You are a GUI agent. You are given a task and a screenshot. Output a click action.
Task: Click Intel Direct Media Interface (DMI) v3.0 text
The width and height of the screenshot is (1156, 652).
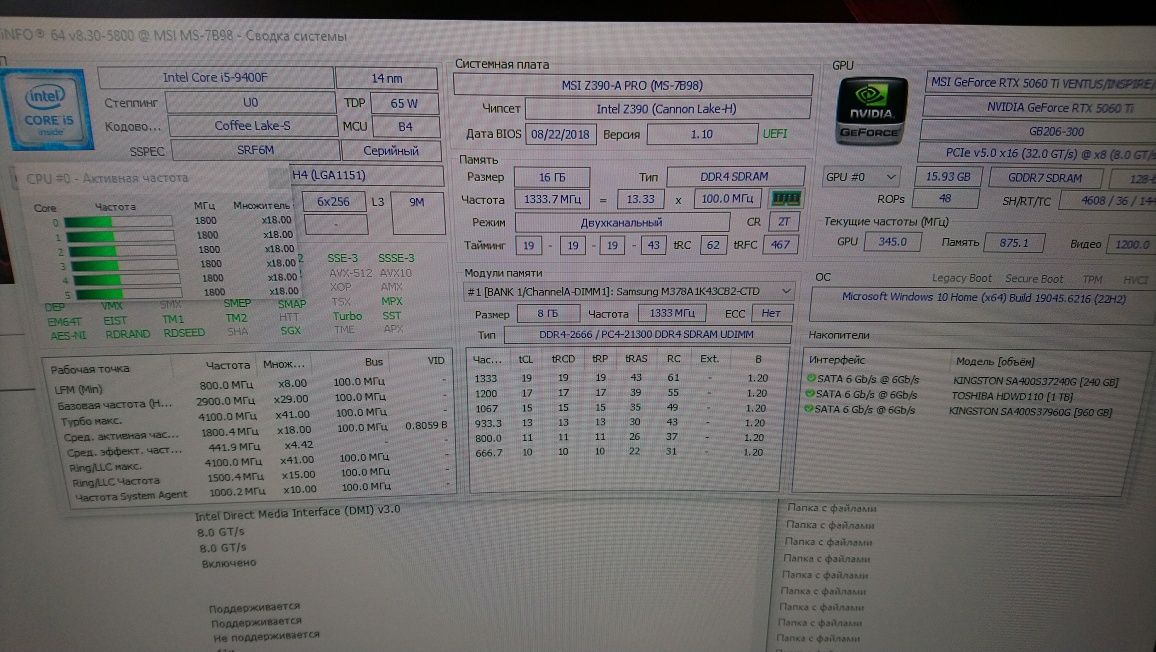coord(297,513)
